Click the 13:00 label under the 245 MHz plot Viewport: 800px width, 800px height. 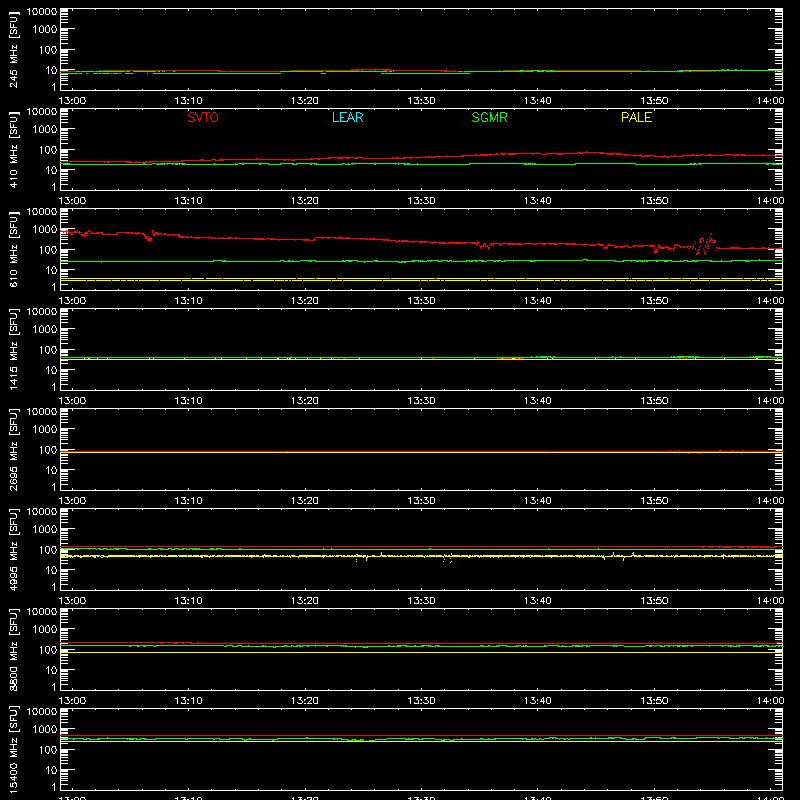pos(72,101)
